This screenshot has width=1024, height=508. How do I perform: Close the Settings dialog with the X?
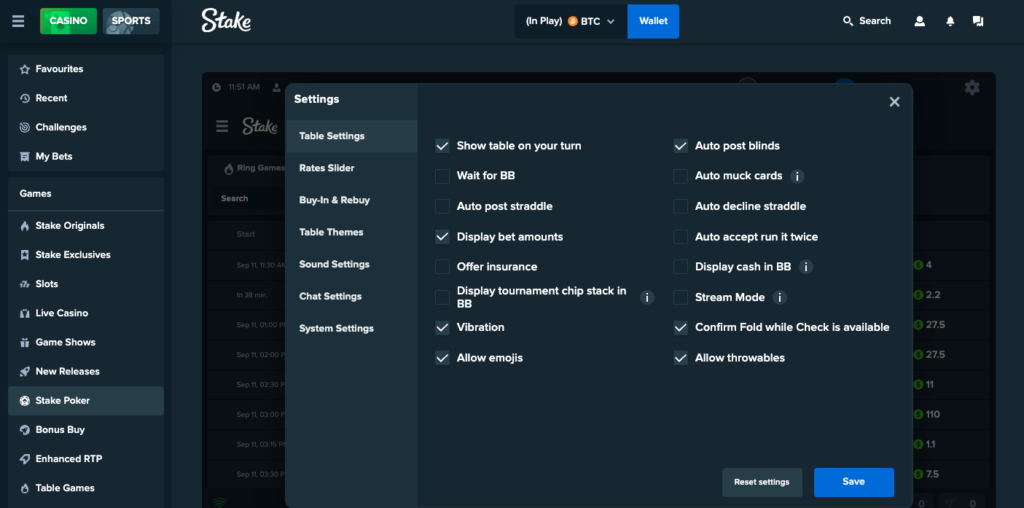click(895, 101)
